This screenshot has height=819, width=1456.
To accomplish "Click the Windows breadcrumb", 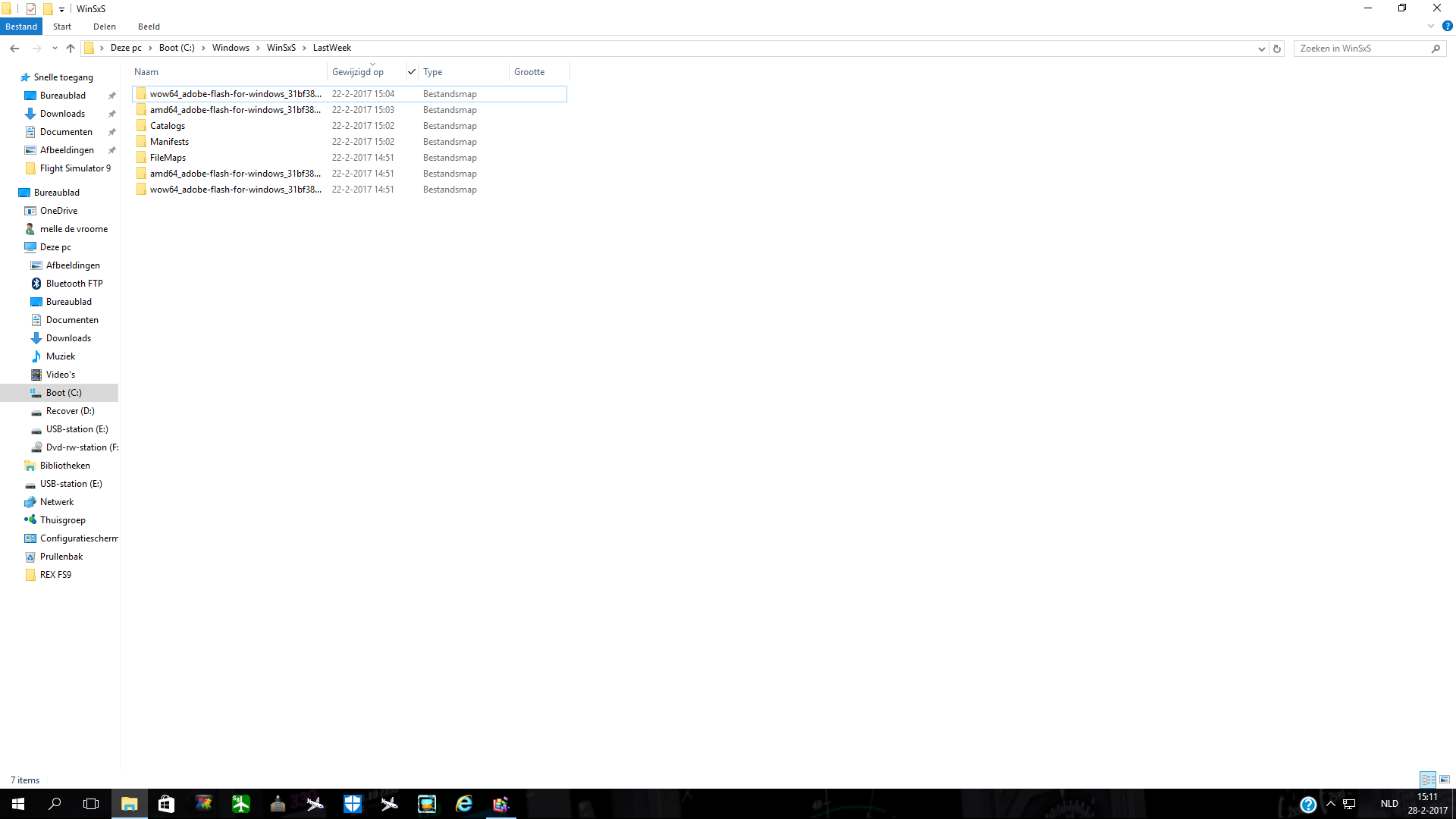I will pyautogui.click(x=231, y=48).
